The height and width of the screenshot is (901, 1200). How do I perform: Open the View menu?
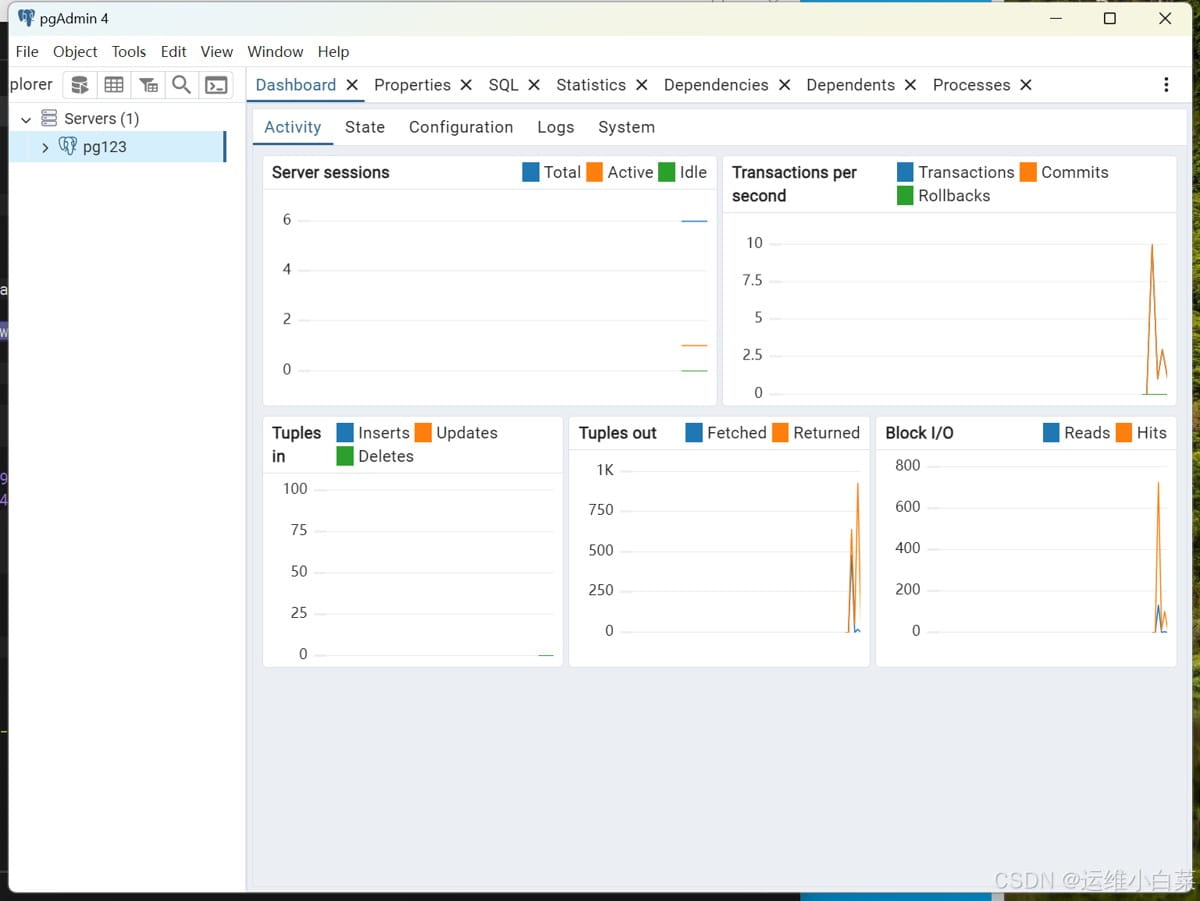(x=216, y=52)
